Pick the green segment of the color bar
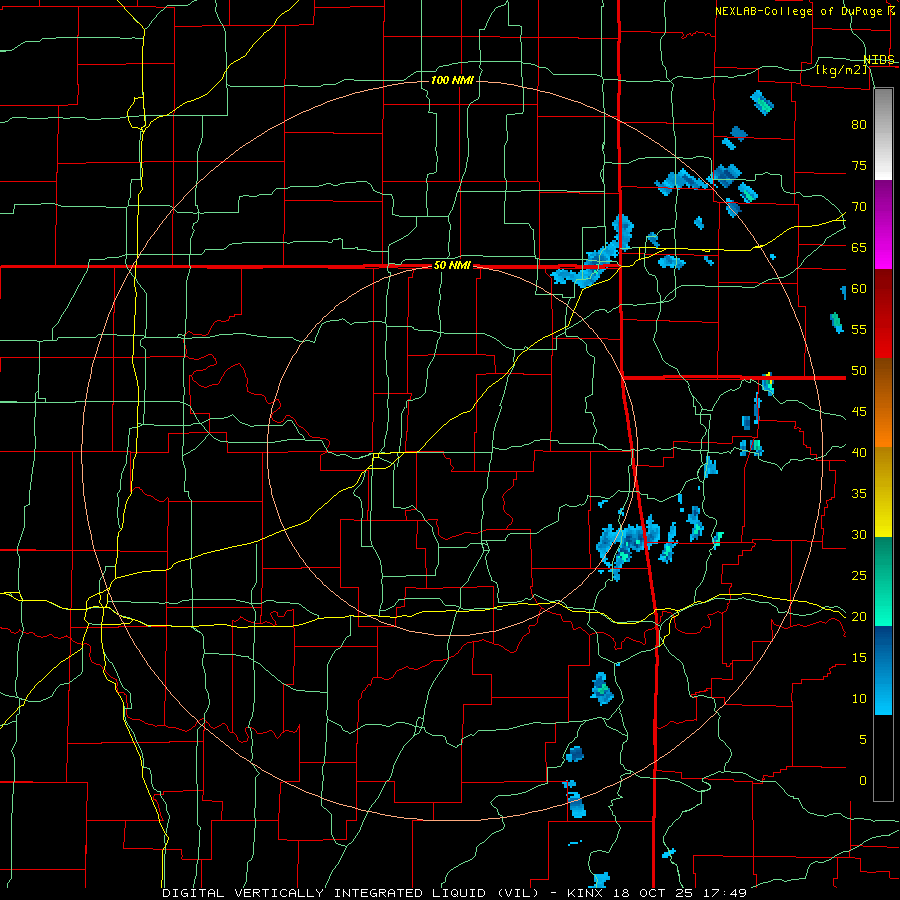 [x=883, y=581]
